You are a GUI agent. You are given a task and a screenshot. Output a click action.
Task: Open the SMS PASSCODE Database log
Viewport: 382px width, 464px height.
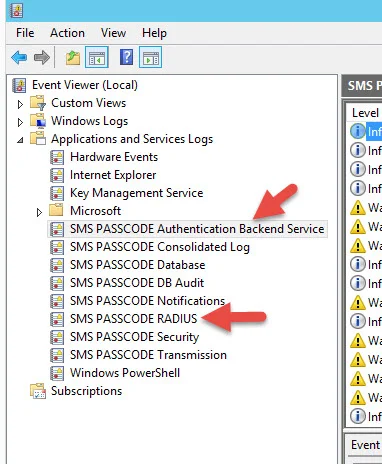tap(138, 265)
